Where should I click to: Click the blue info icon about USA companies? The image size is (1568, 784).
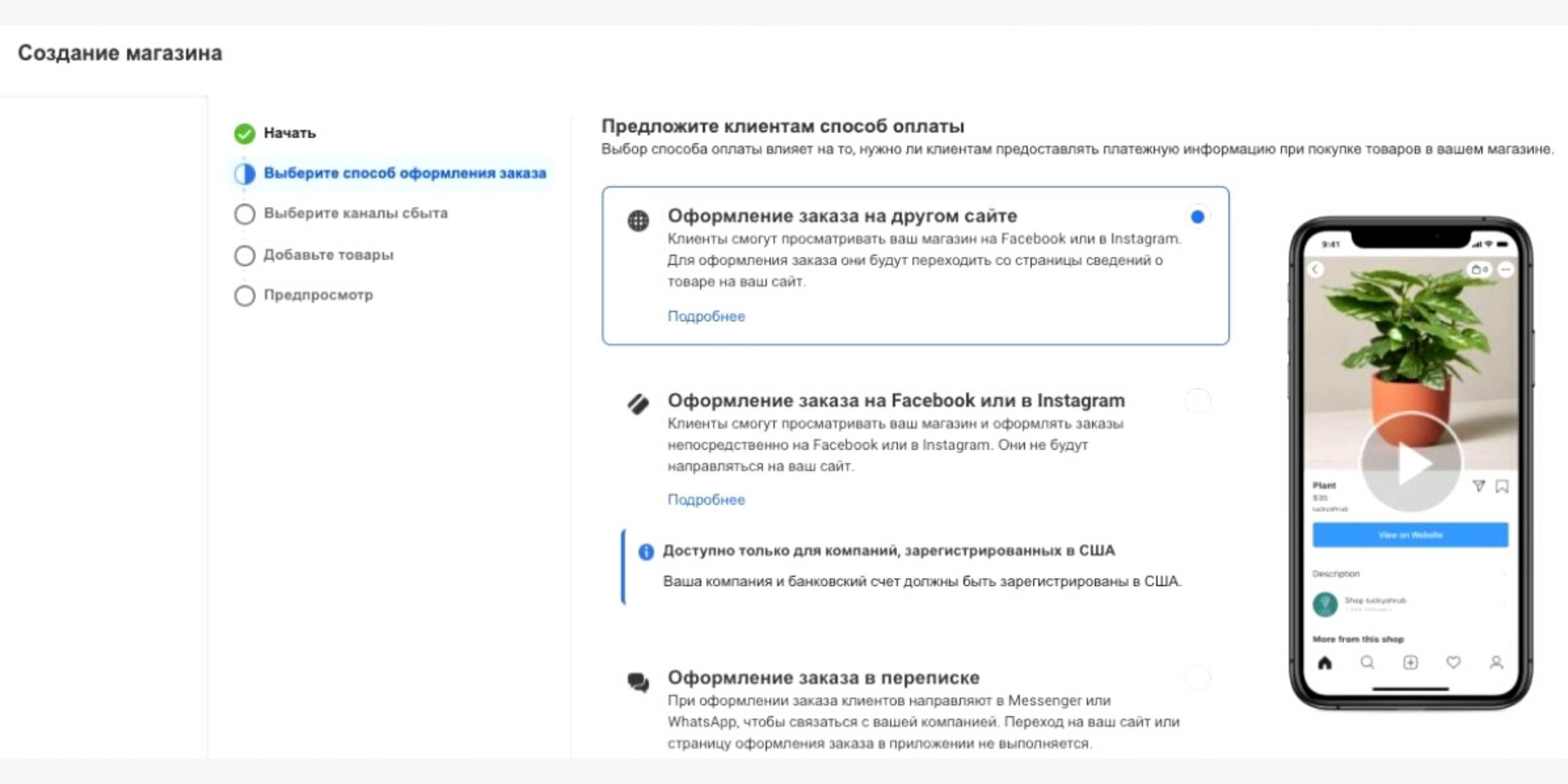(x=646, y=552)
